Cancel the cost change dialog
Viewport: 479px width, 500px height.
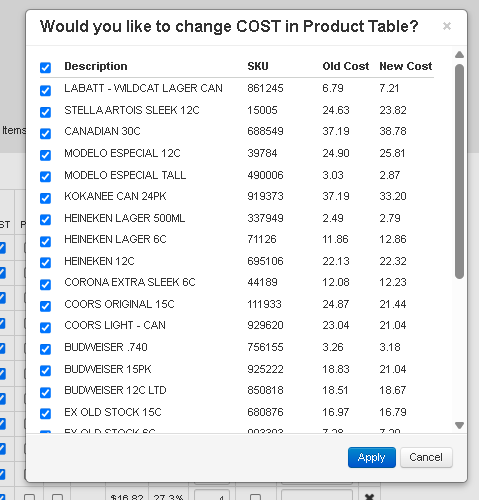coord(426,457)
